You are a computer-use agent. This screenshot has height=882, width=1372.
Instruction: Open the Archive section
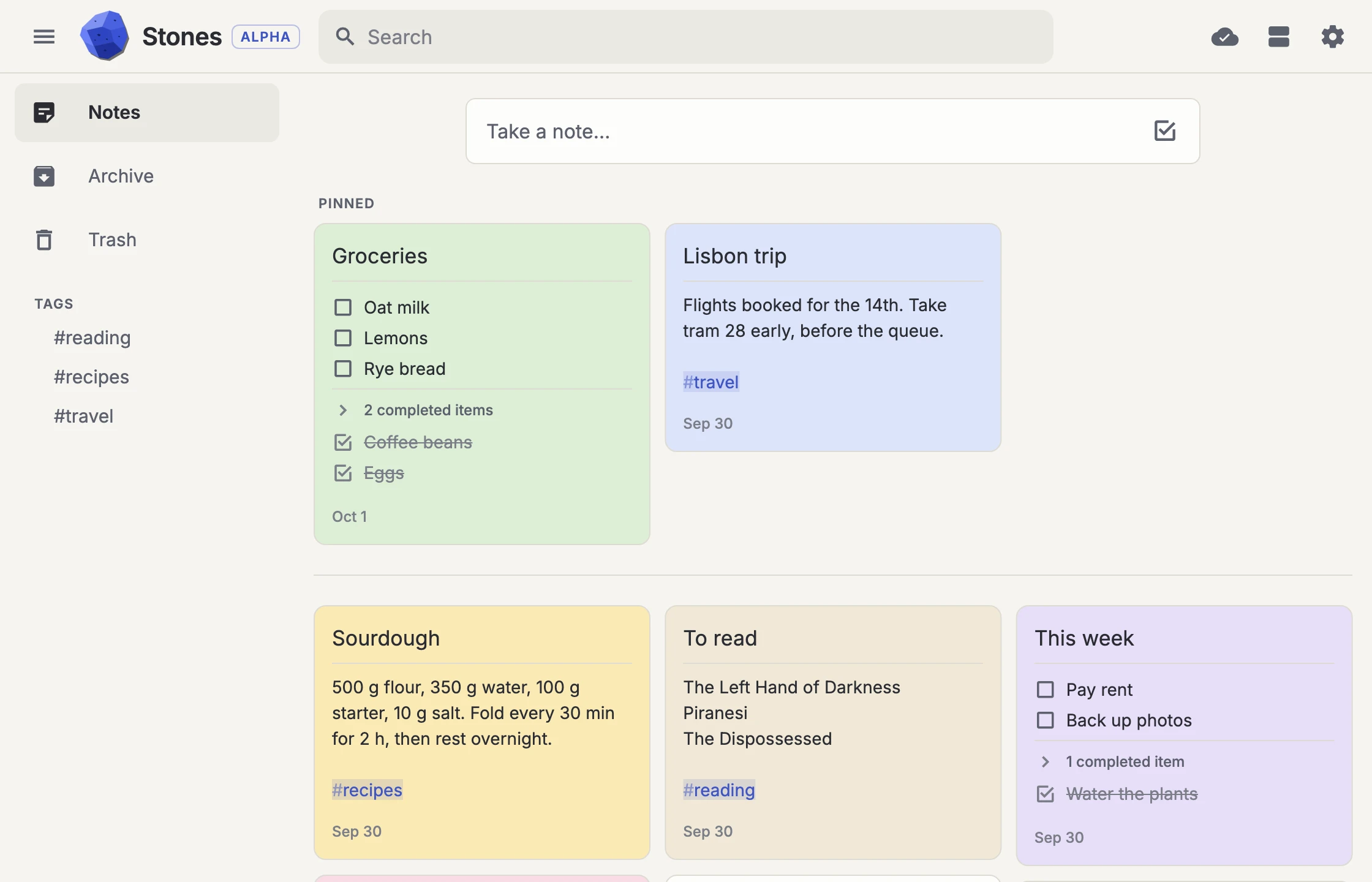[x=147, y=176]
